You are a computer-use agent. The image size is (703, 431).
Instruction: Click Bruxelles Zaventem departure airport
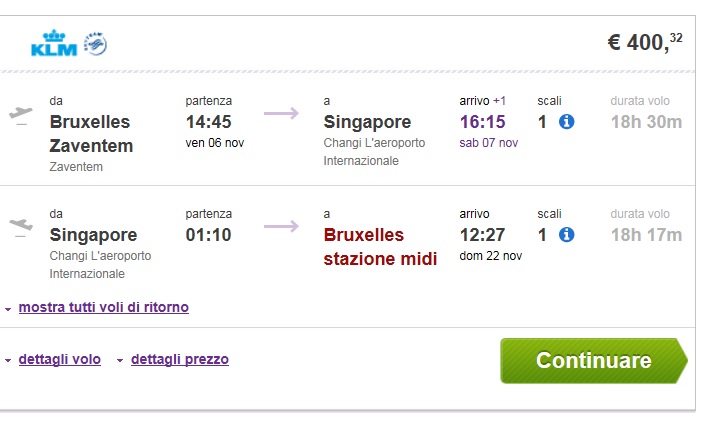tap(91, 134)
